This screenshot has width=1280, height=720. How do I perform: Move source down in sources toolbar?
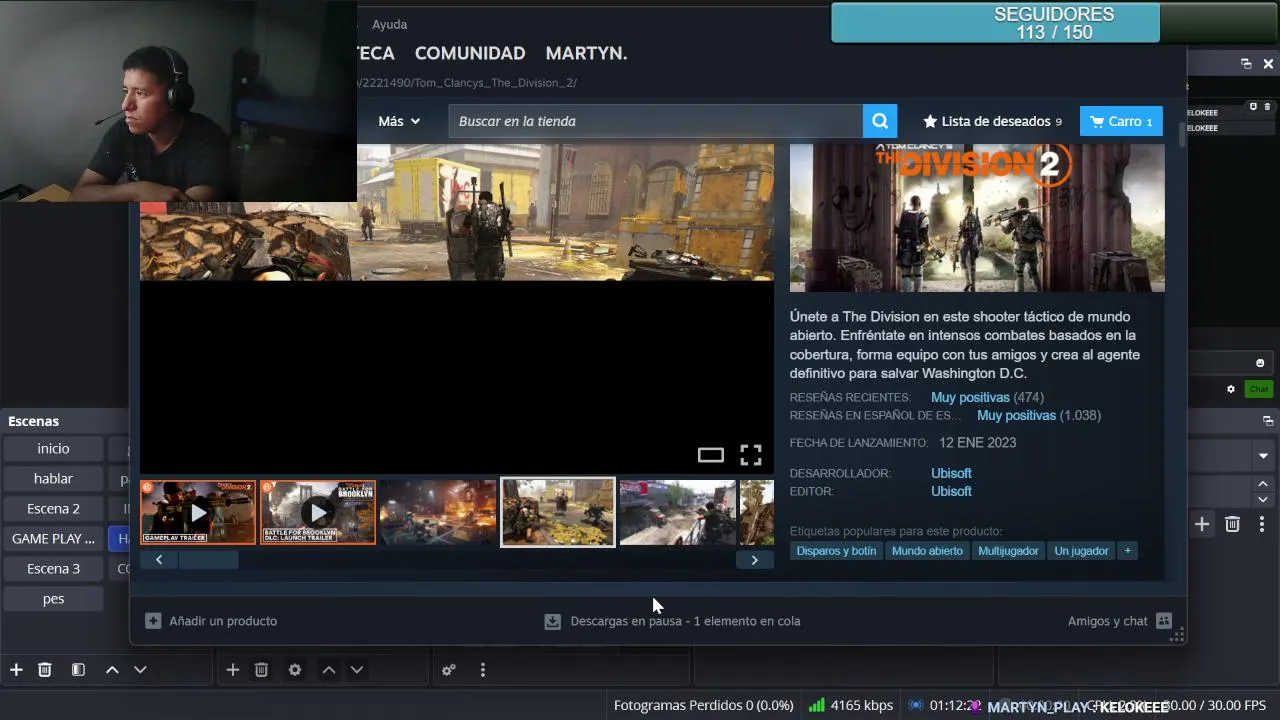[356, 670]
